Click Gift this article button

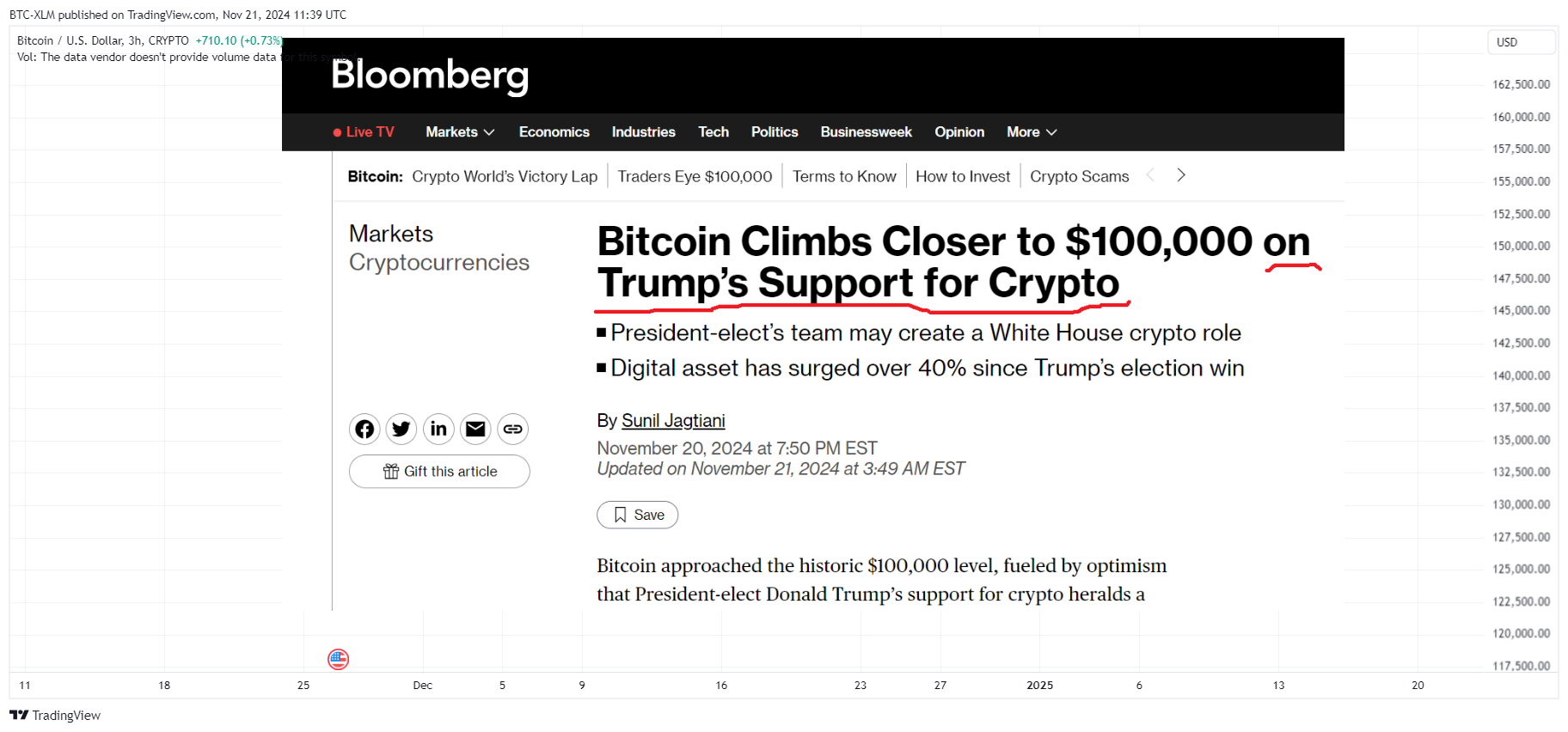pos(439,472)
